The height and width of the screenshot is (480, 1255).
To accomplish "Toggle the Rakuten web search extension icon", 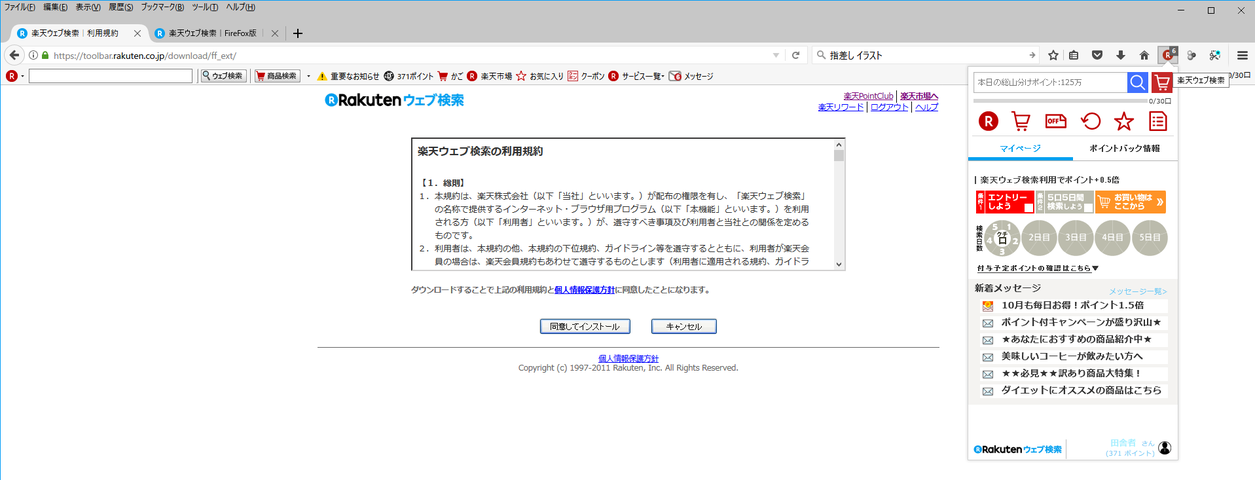I will [x=1167, y=55].
